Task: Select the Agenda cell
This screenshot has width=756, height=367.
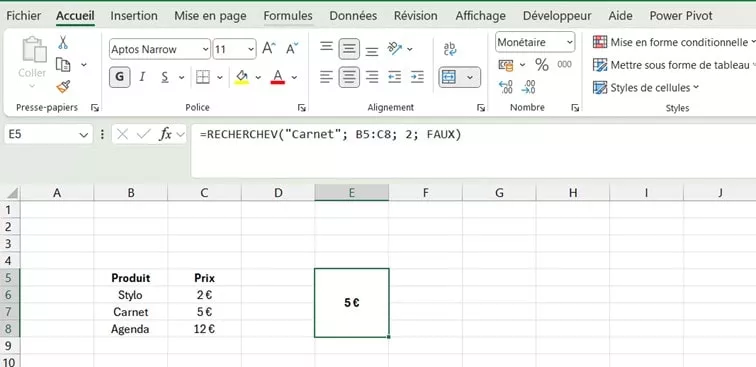Action: click(131, 329)
